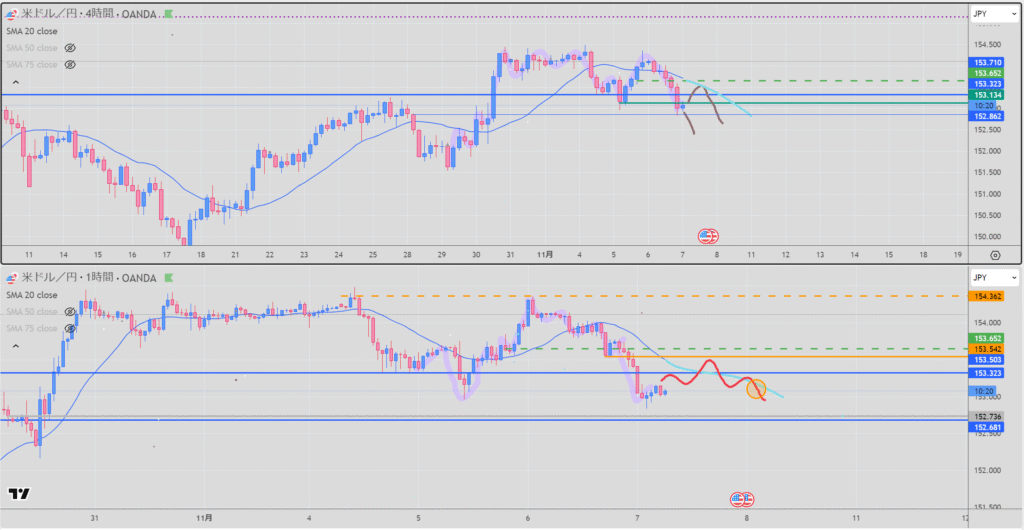Show the SMA 50 indicator on 4-hour chart
This screenshot has width=1024, height=530.
70,48
